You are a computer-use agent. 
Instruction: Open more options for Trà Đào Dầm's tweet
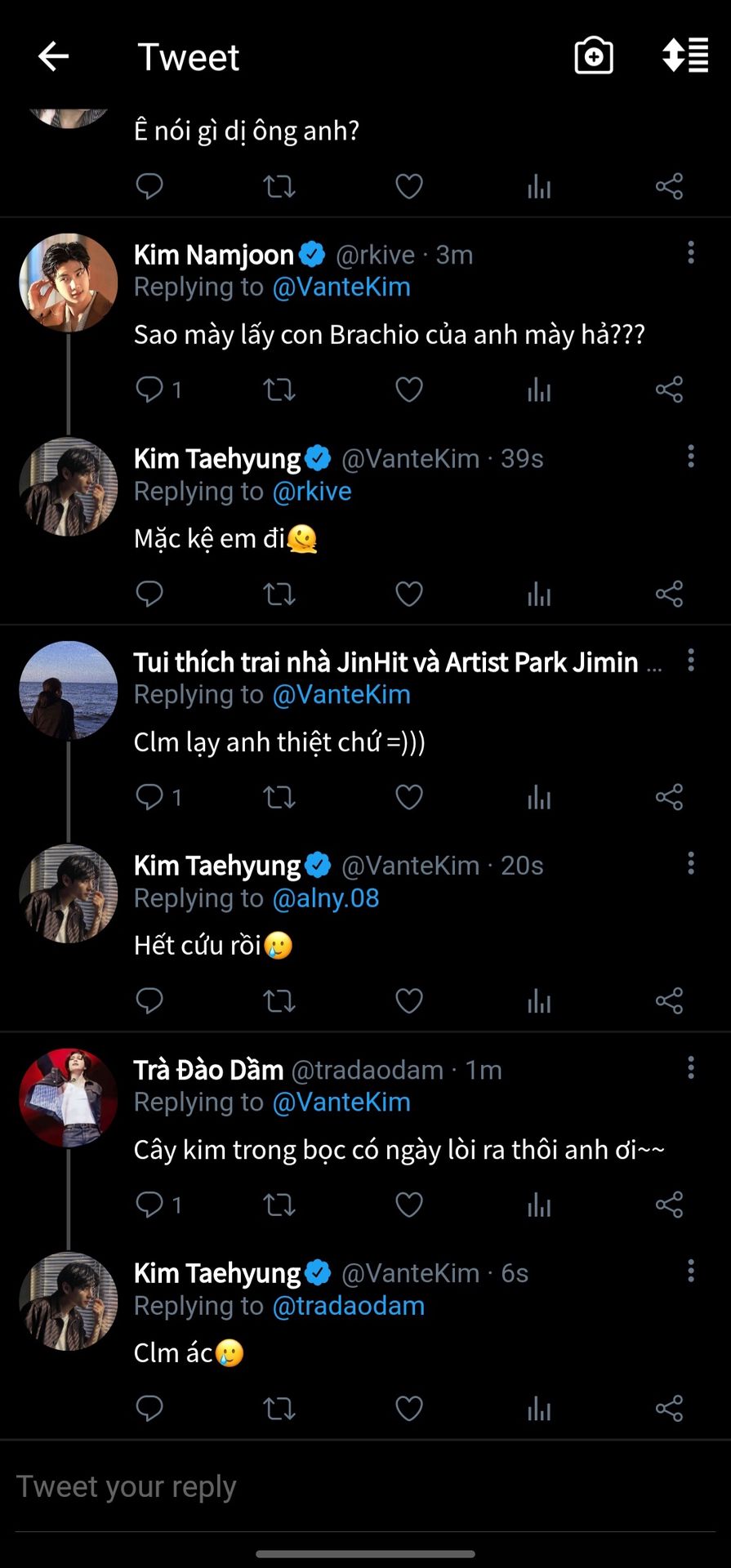click(x=691, y=1067)
